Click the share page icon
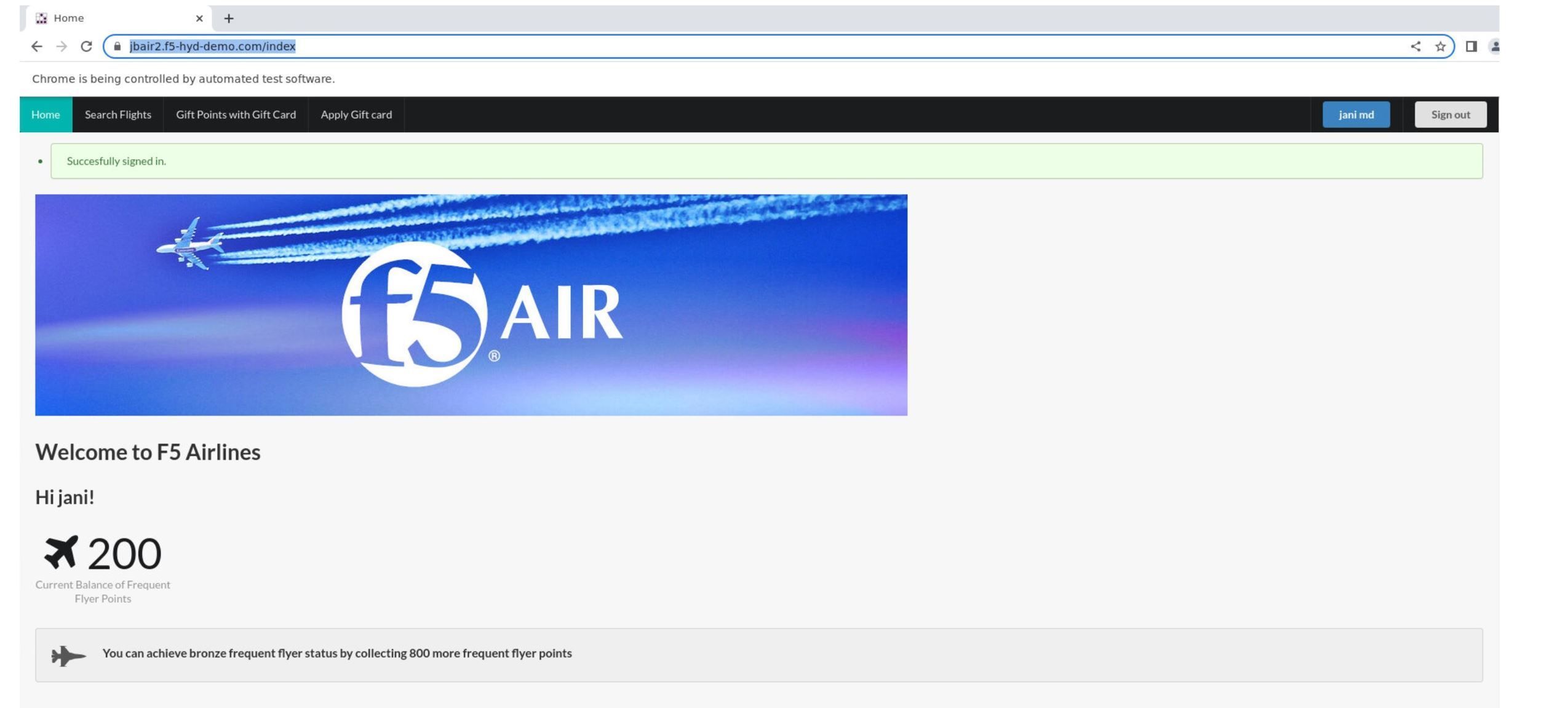The width and height of the screenshot is (1568, 708). click(x=1415, y=46)
